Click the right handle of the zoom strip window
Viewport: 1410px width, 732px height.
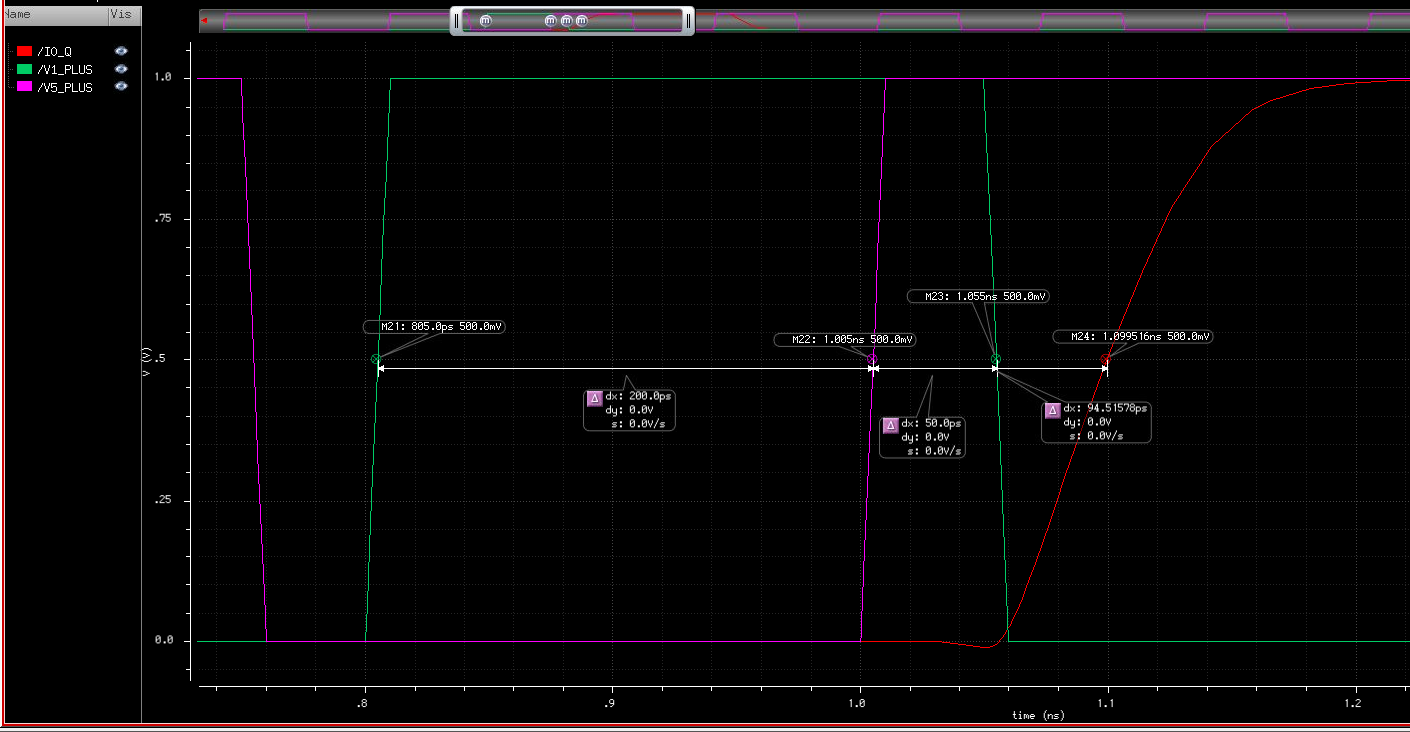[688, 21]
